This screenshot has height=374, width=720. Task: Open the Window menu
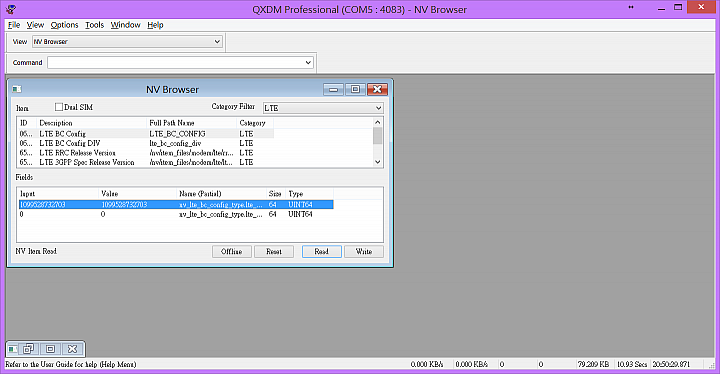[x=125, y=25]
